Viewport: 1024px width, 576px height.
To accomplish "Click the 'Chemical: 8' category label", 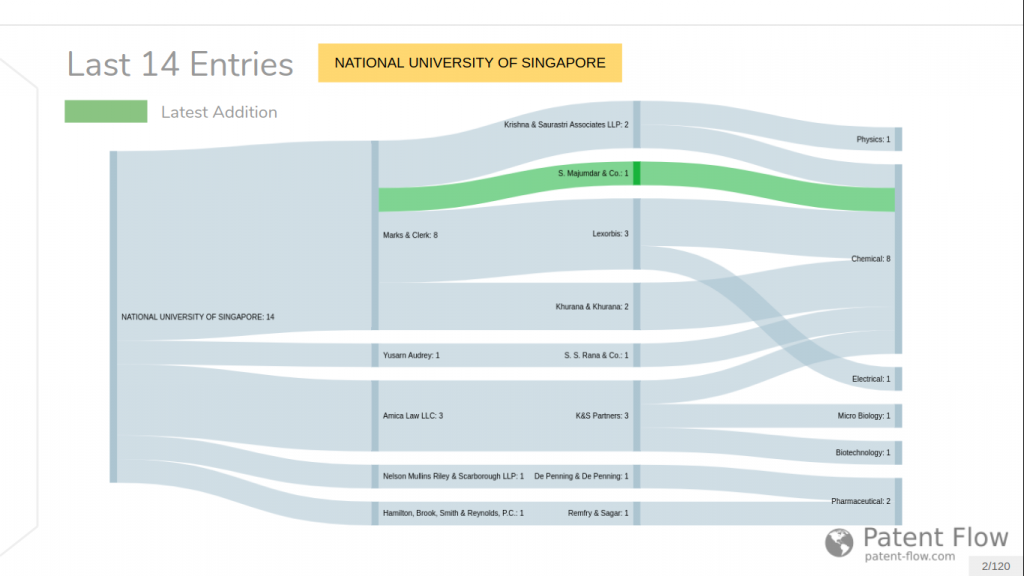I will 871,259.
